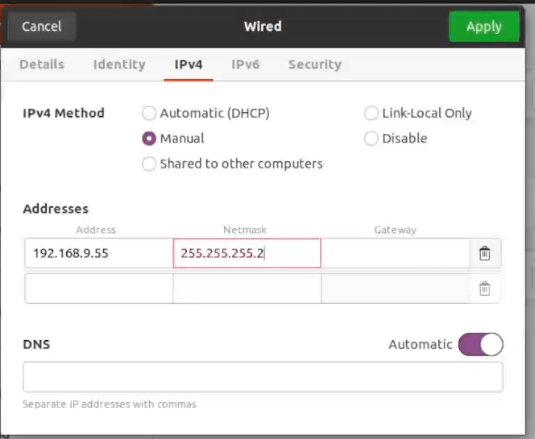Choose Shared to other computers
Screen dimensions: 535x439
point(232,164)
